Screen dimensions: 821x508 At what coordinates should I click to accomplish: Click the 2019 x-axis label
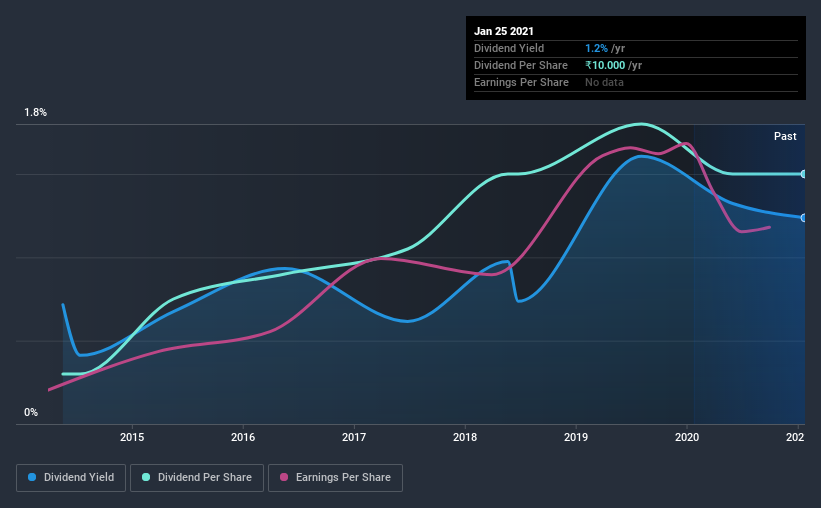point(576,437)
